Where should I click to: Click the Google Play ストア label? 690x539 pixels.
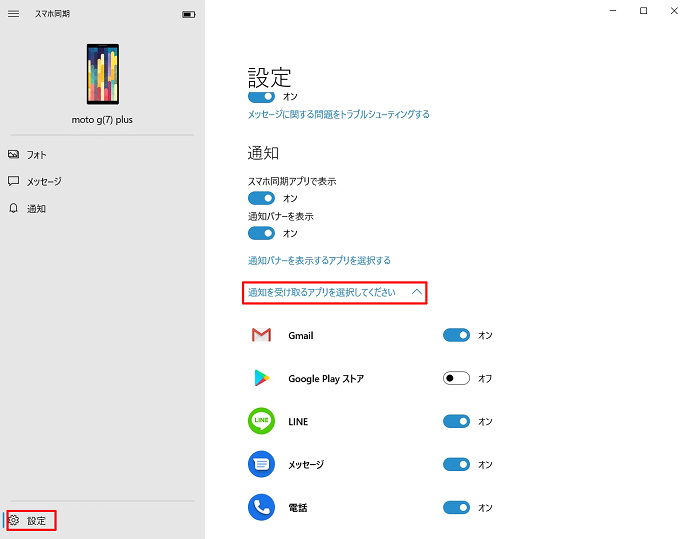coord(326,379)
